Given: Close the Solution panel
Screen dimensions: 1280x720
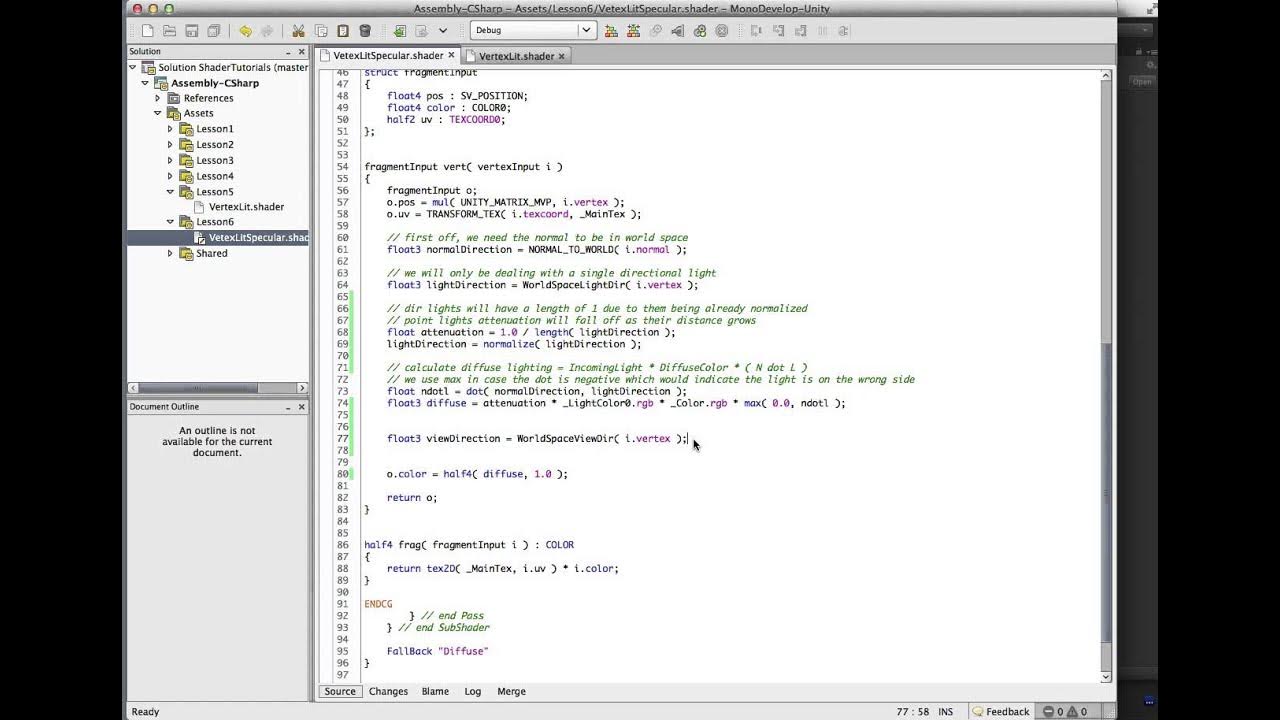Looking at the screenshot, I should (x=302, y=51).
